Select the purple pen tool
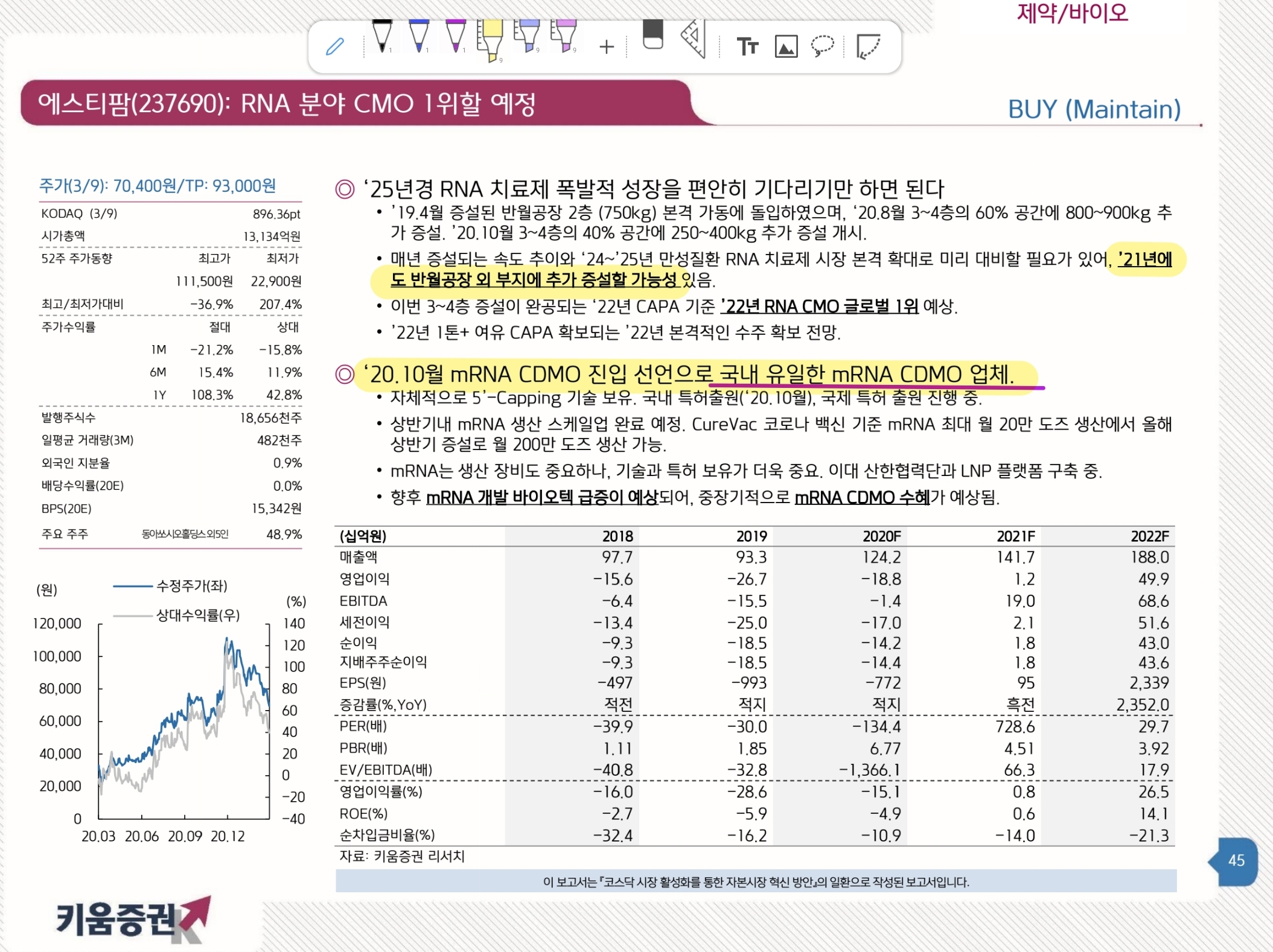Screen dimensions: 1273x952 coord(456,36)
